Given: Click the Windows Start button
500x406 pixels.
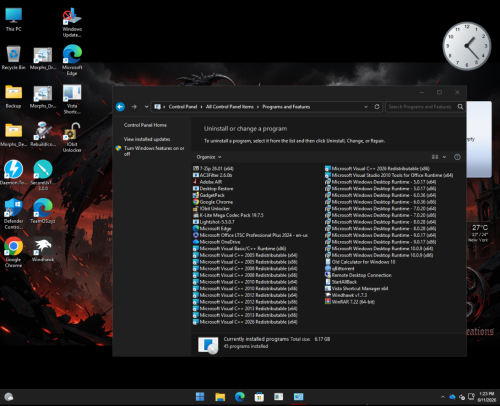Looking at the screenshot, I should pos(200,397).
